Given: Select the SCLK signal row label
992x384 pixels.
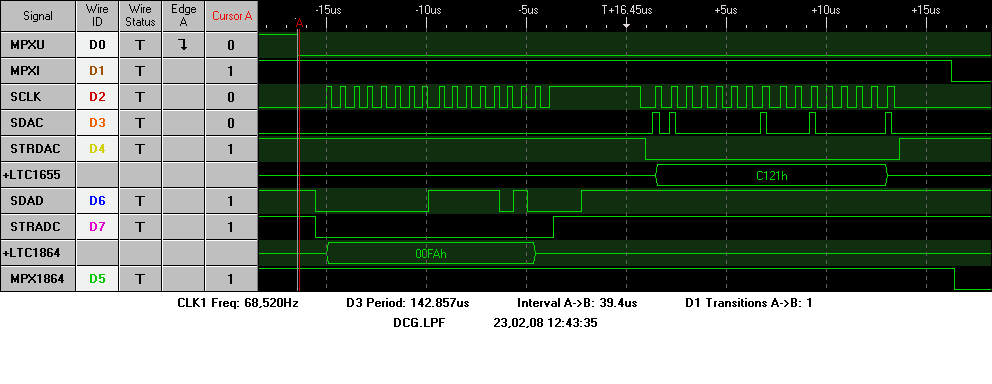Looking at the screenshot, I should (x=38, y=97).
